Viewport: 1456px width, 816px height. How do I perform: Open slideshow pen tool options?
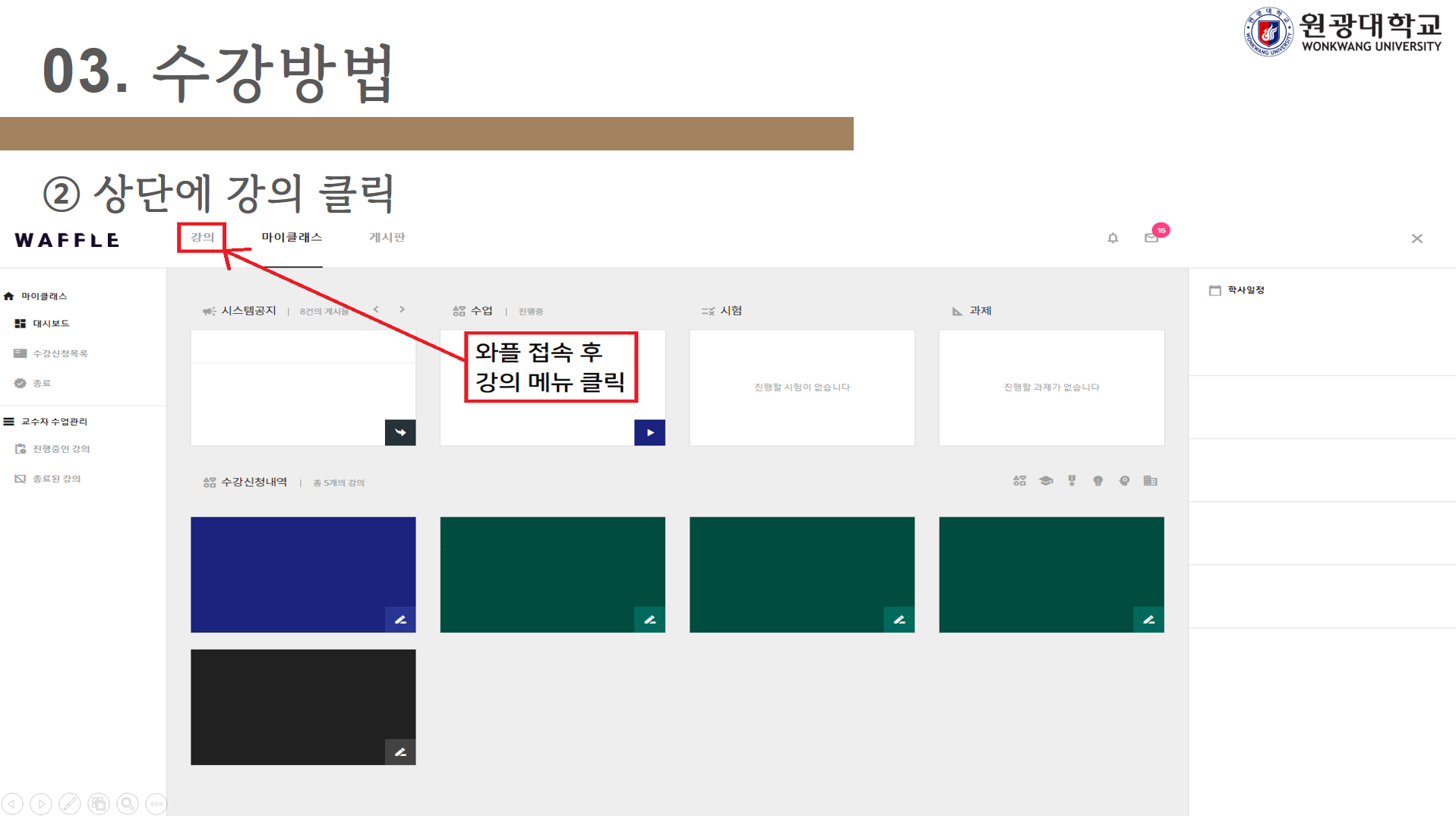click(x=70, y=803)
